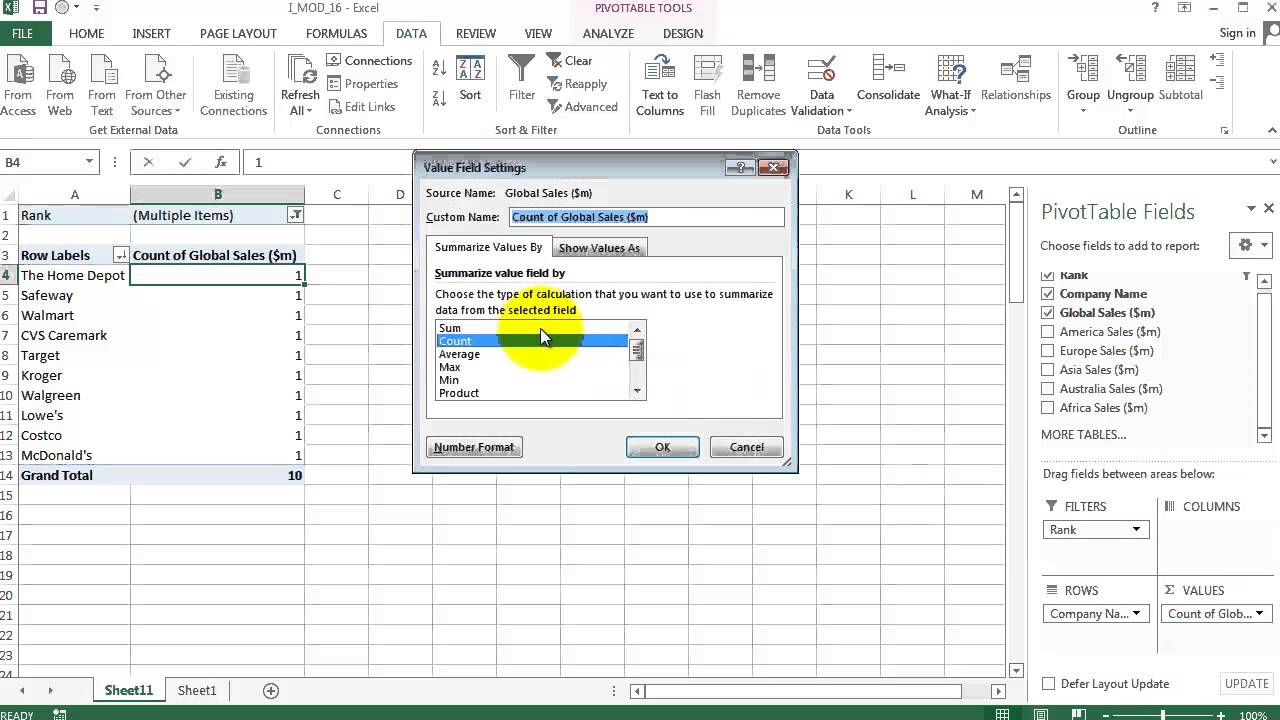Check the America Sales ($m) field
Viewport: 1280px width, 720px height.
(x=1048, y=332)
